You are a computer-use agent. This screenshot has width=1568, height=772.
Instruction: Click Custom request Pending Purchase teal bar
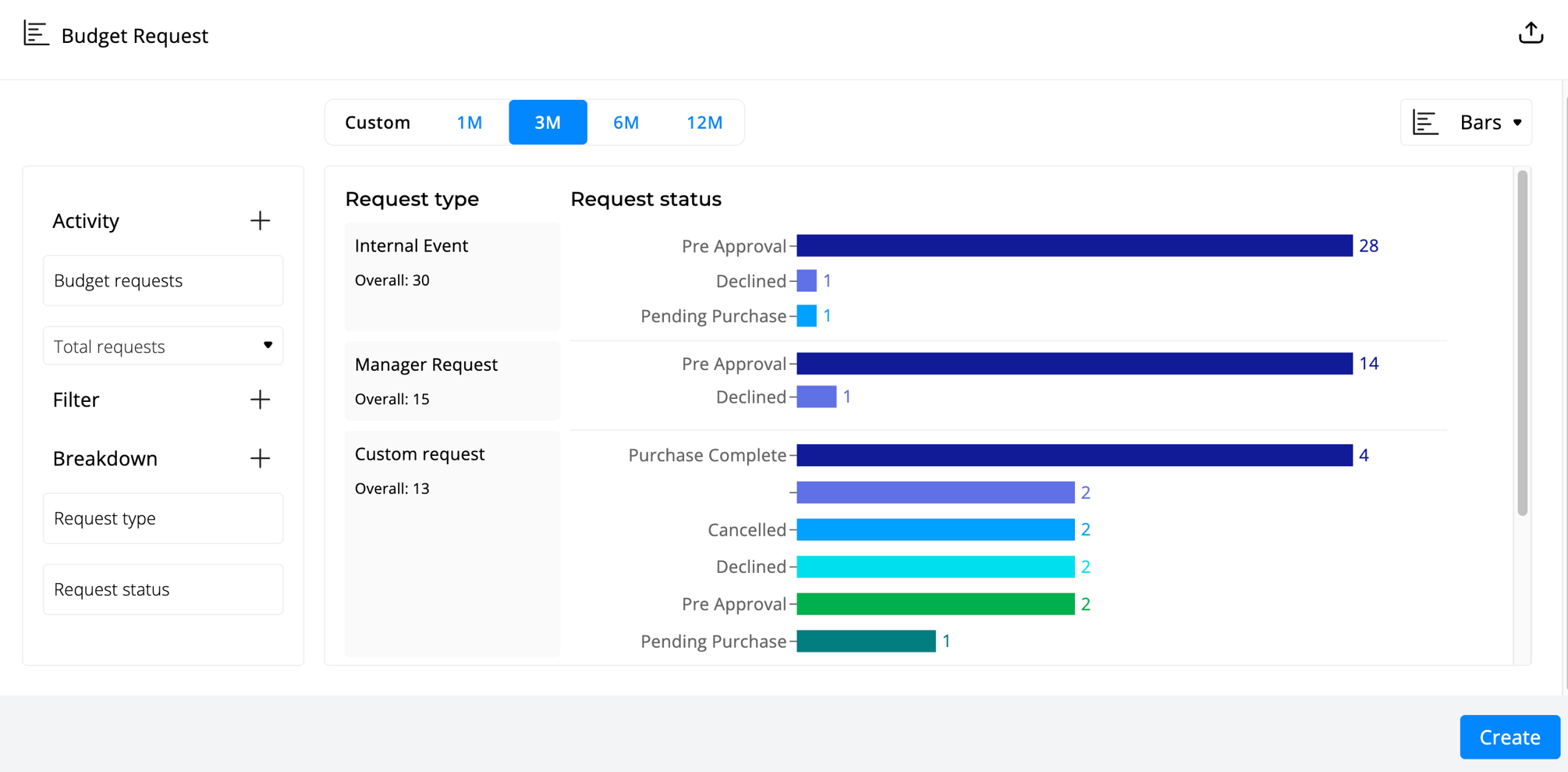pos(866,641)
